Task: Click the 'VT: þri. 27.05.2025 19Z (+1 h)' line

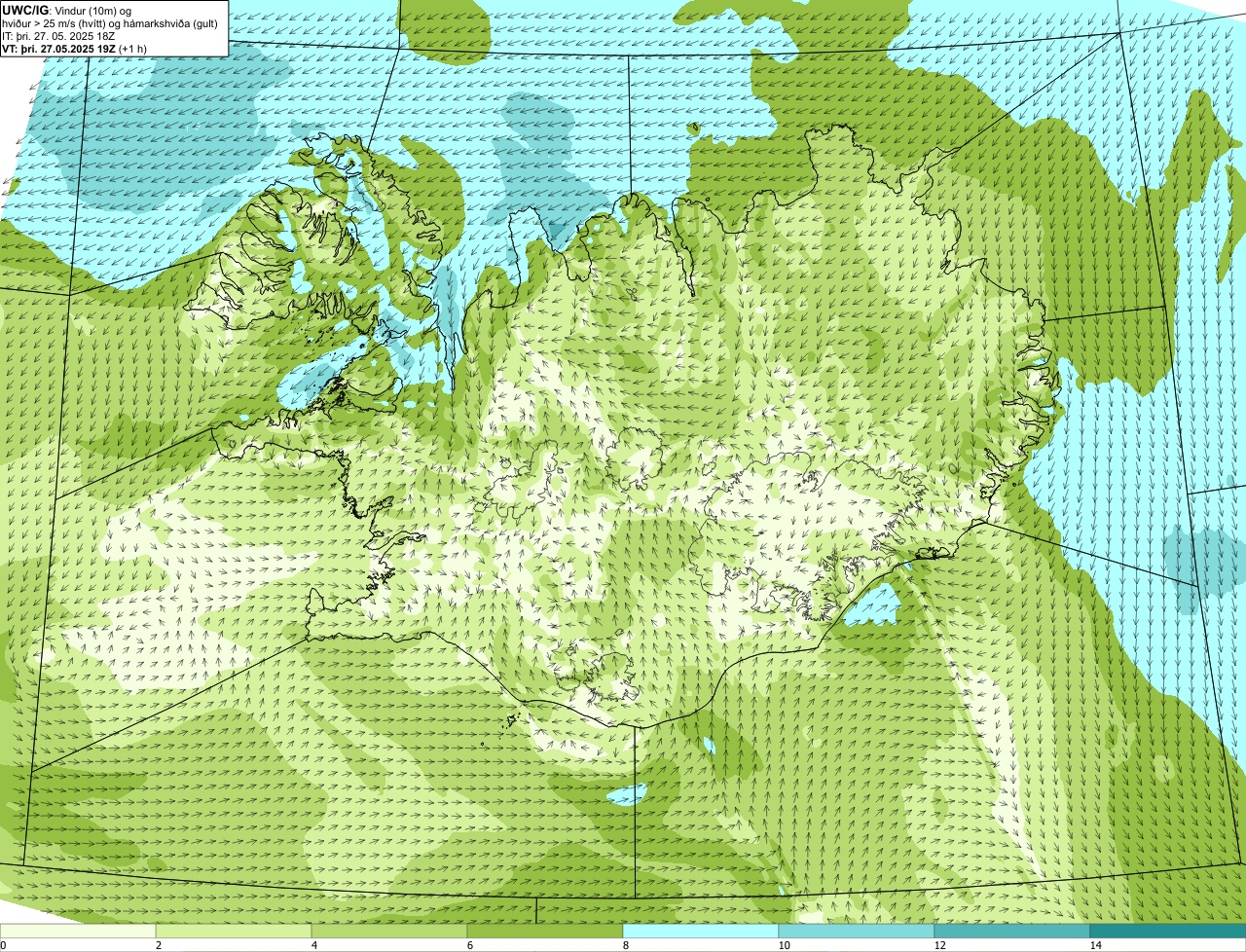Action: [75, 48]
